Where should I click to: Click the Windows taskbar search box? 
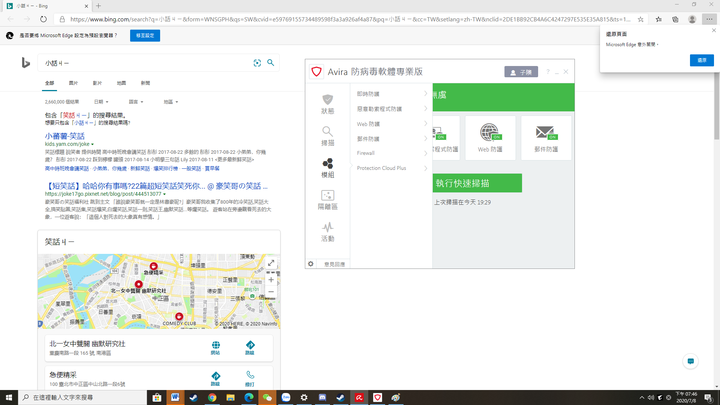coord(83,397)
